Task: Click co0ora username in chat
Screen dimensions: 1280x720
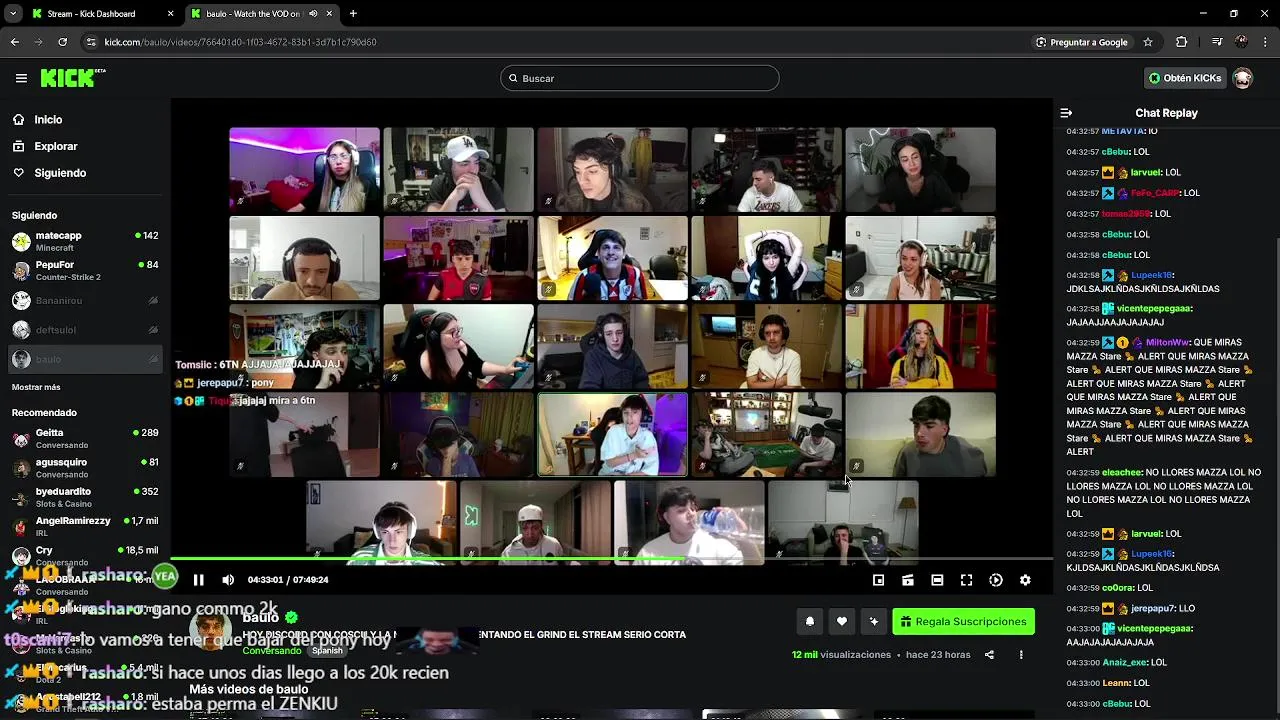Action: (1118, 588)
